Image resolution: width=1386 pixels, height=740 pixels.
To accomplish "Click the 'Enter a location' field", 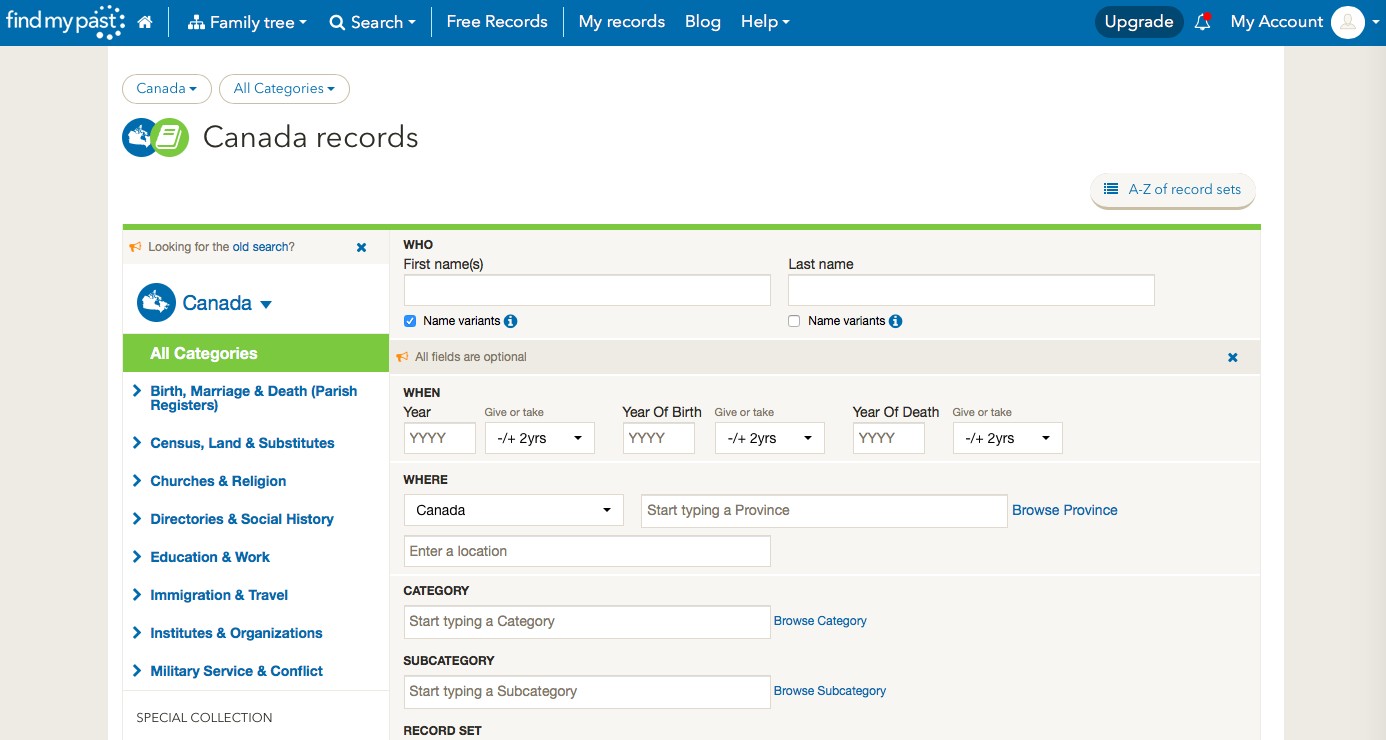I will coord(587,551).
